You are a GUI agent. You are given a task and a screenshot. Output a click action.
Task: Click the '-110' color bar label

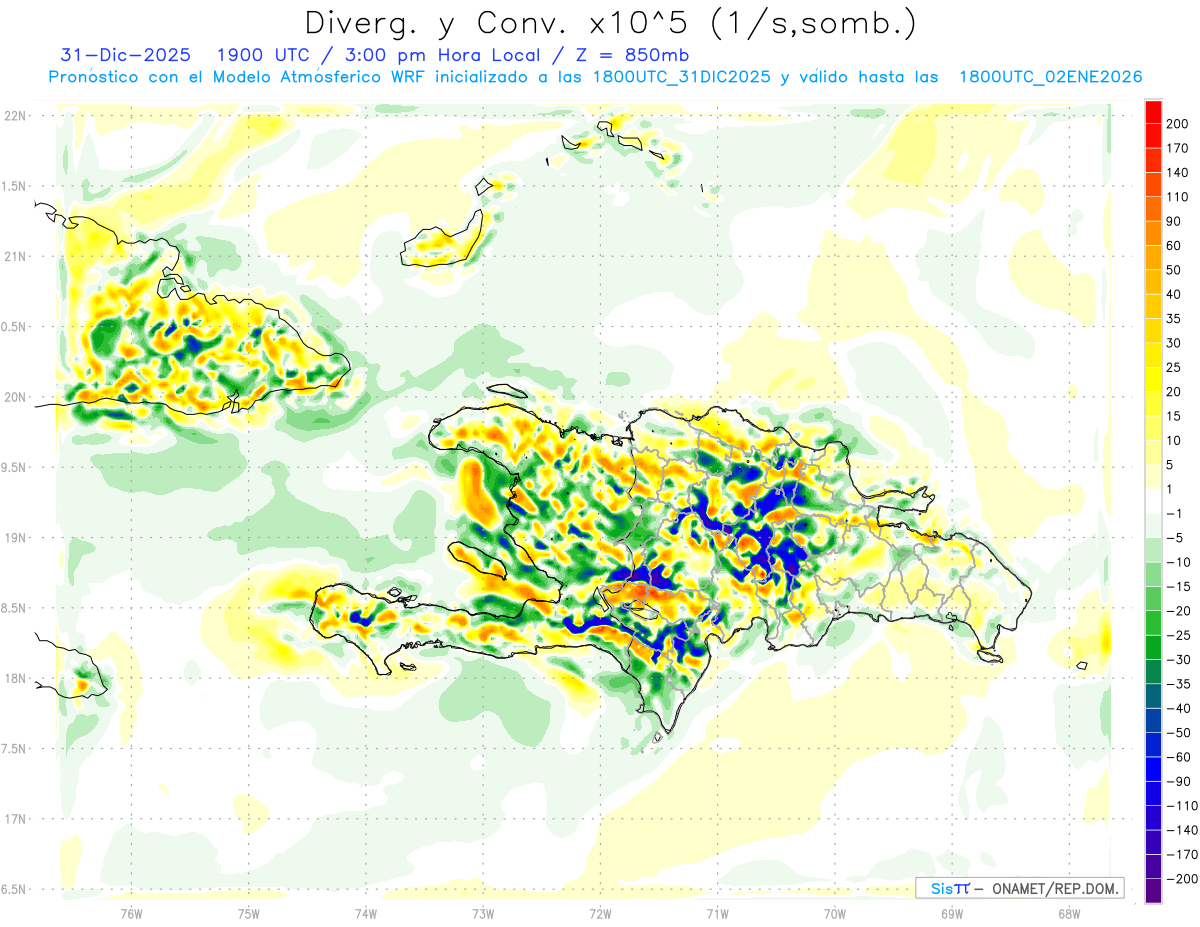click(x=1185, y=805)
